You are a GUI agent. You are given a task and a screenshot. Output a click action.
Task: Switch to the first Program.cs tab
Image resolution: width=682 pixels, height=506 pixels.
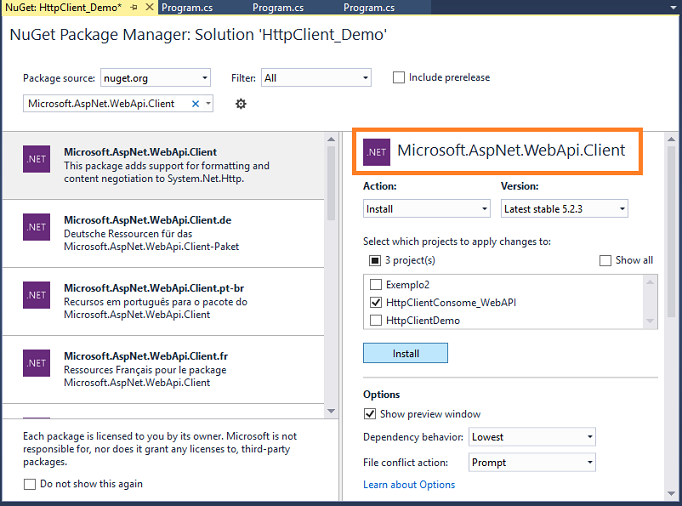pos(187,7)
